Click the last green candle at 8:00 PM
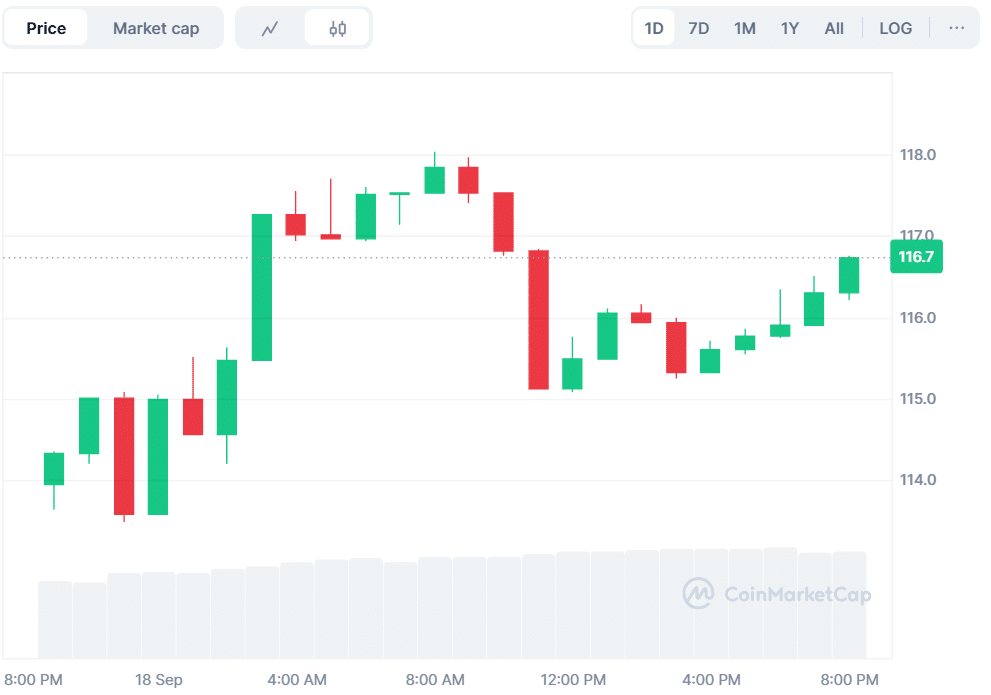991x695 pixels. [x=849, y=275]
